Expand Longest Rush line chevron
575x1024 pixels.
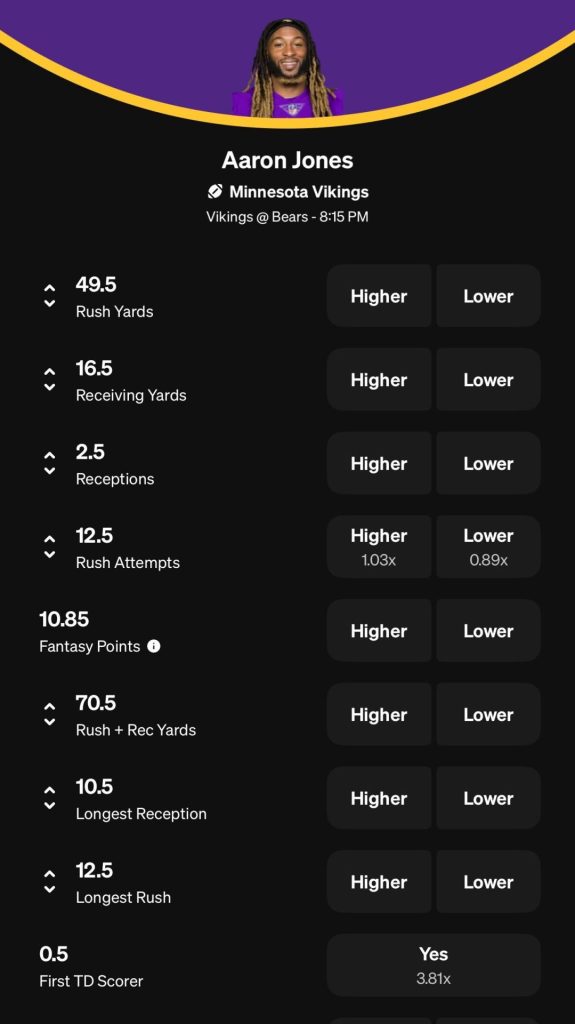click(49, 881)
